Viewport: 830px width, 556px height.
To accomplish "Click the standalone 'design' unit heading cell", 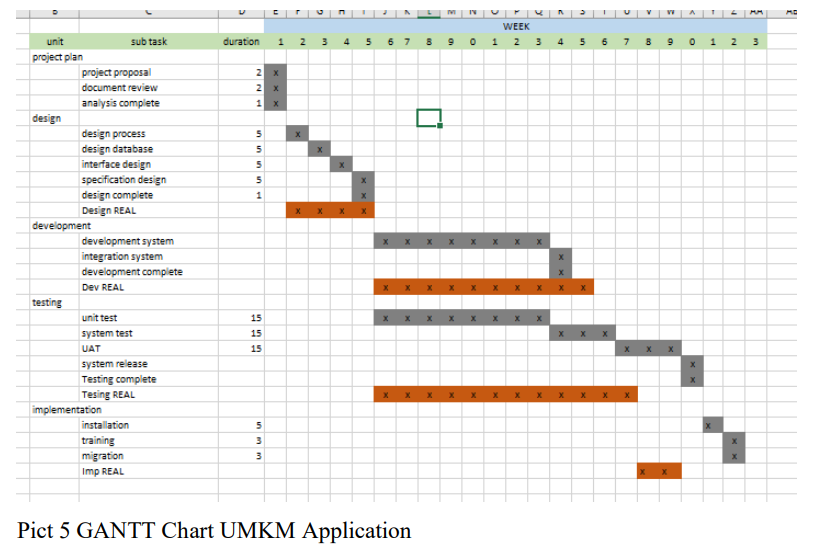I will point(55,118).
